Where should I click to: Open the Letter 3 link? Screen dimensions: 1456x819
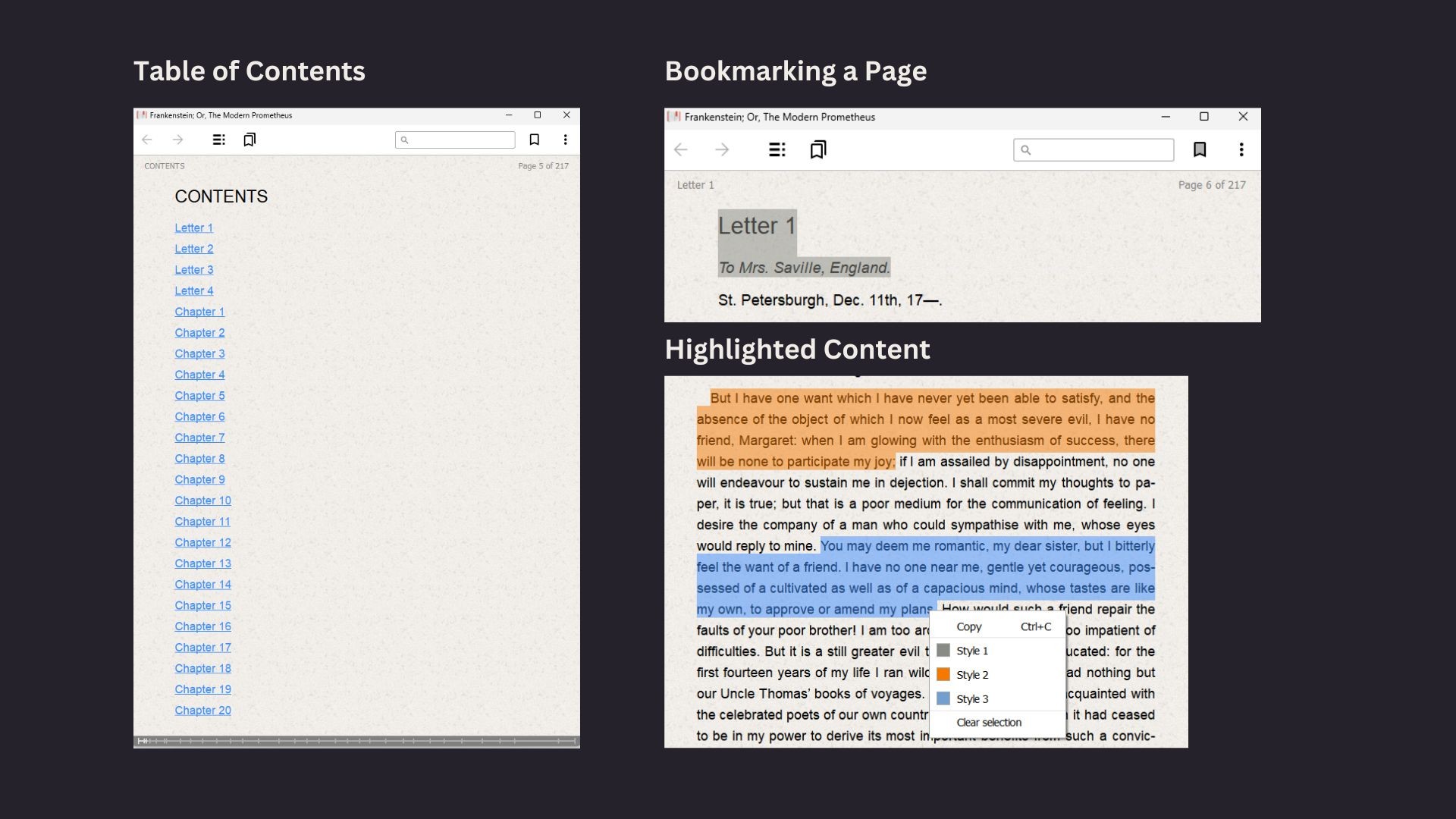tap(194, 270)
